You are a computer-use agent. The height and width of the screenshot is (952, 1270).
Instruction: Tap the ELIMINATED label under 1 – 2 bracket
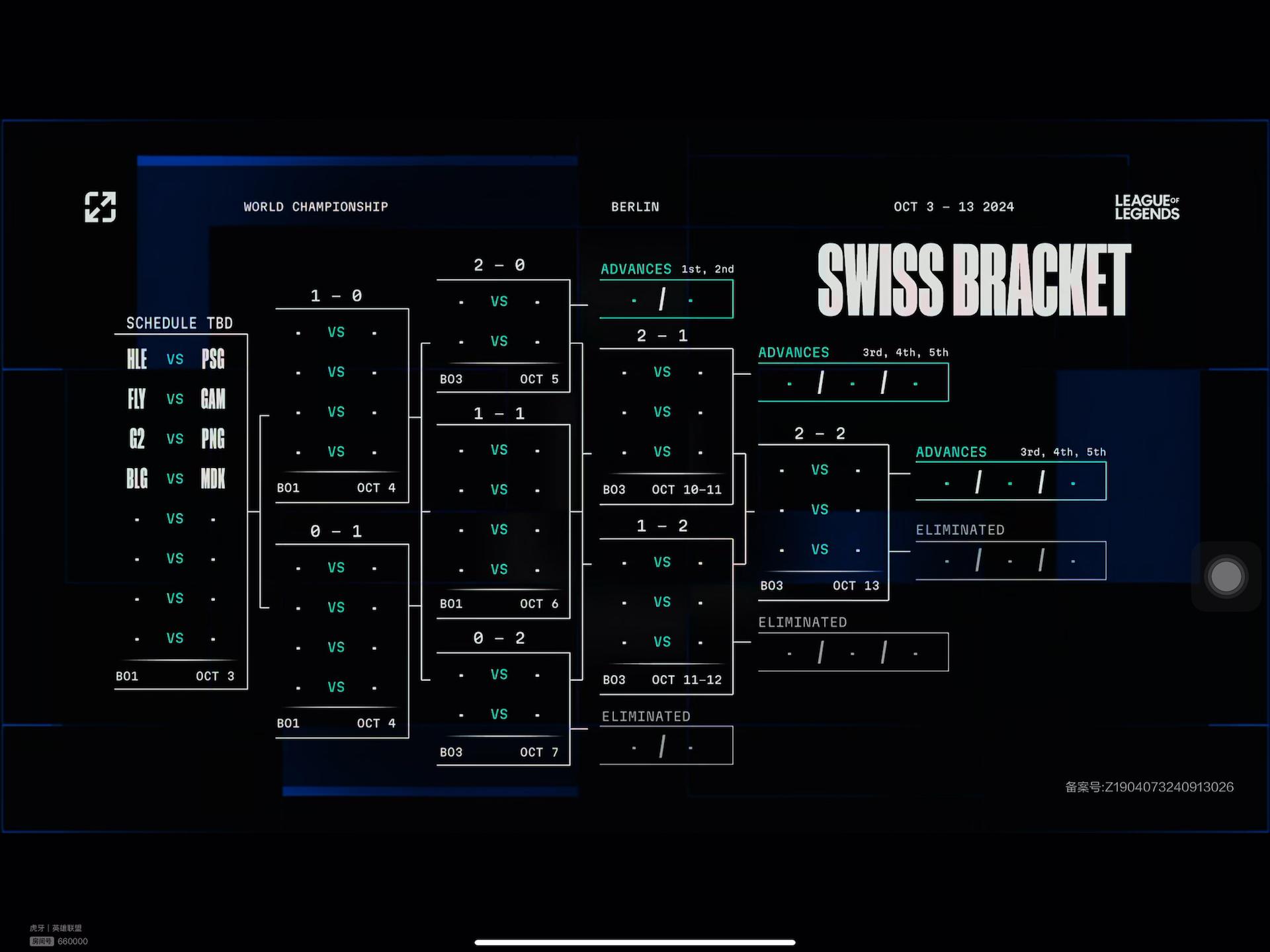(x=802, y=622)
